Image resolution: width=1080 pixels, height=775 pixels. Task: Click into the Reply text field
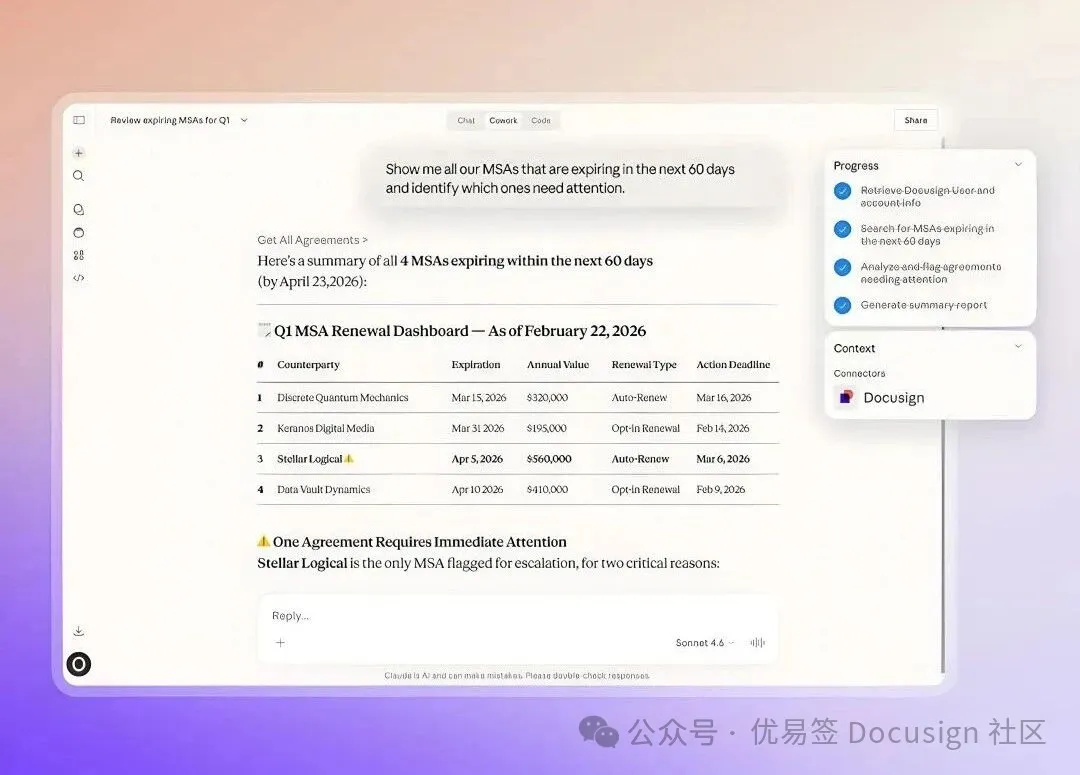point(500,616)
